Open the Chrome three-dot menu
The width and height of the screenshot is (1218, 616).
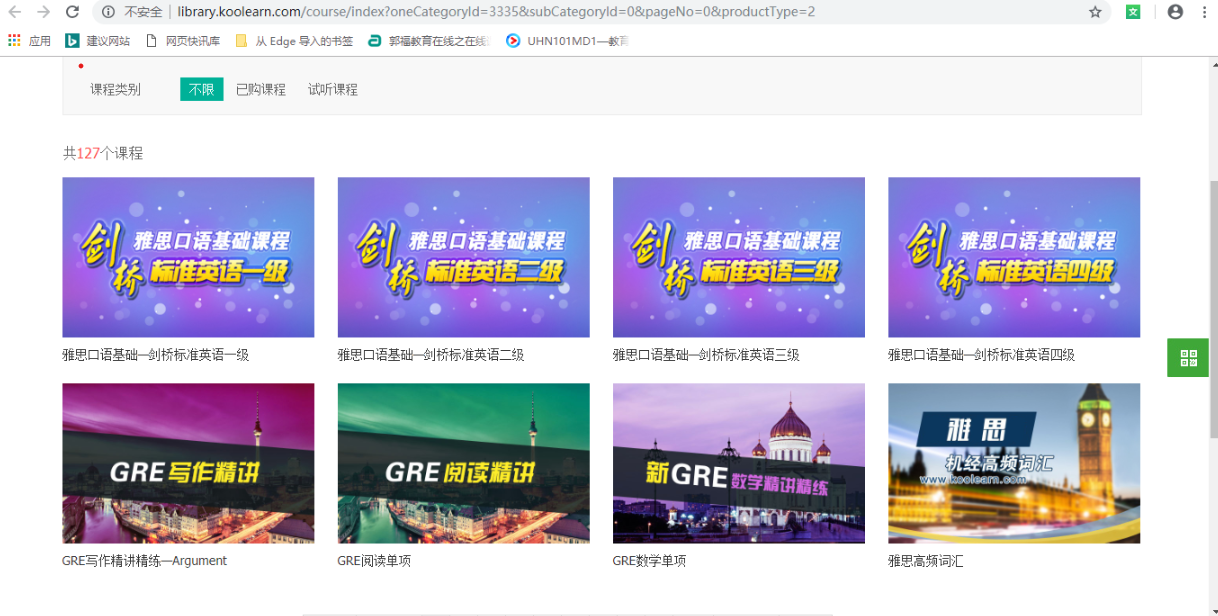1204,12
